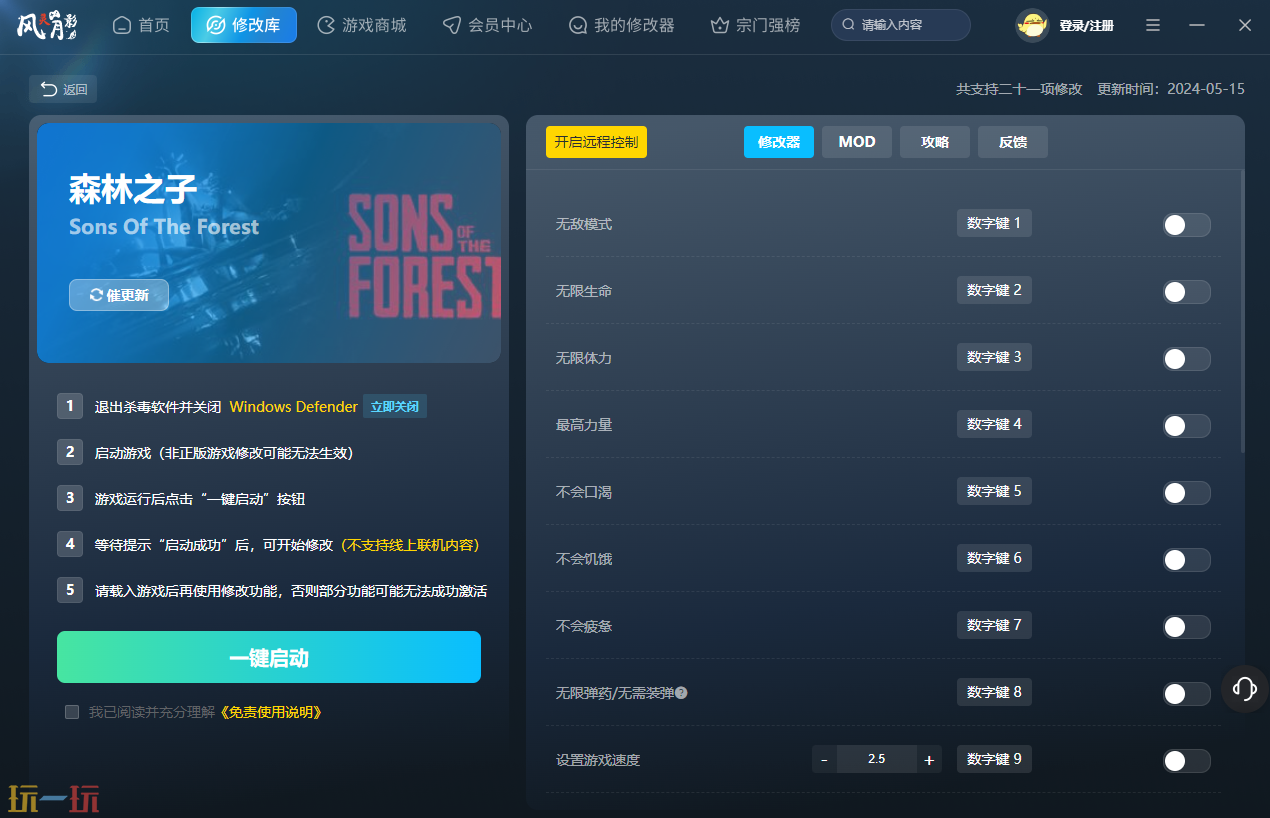Viewport: 1270px width, 818px height.
Task: Open the hamburger menu icon
Action: tap(1153, 25)
